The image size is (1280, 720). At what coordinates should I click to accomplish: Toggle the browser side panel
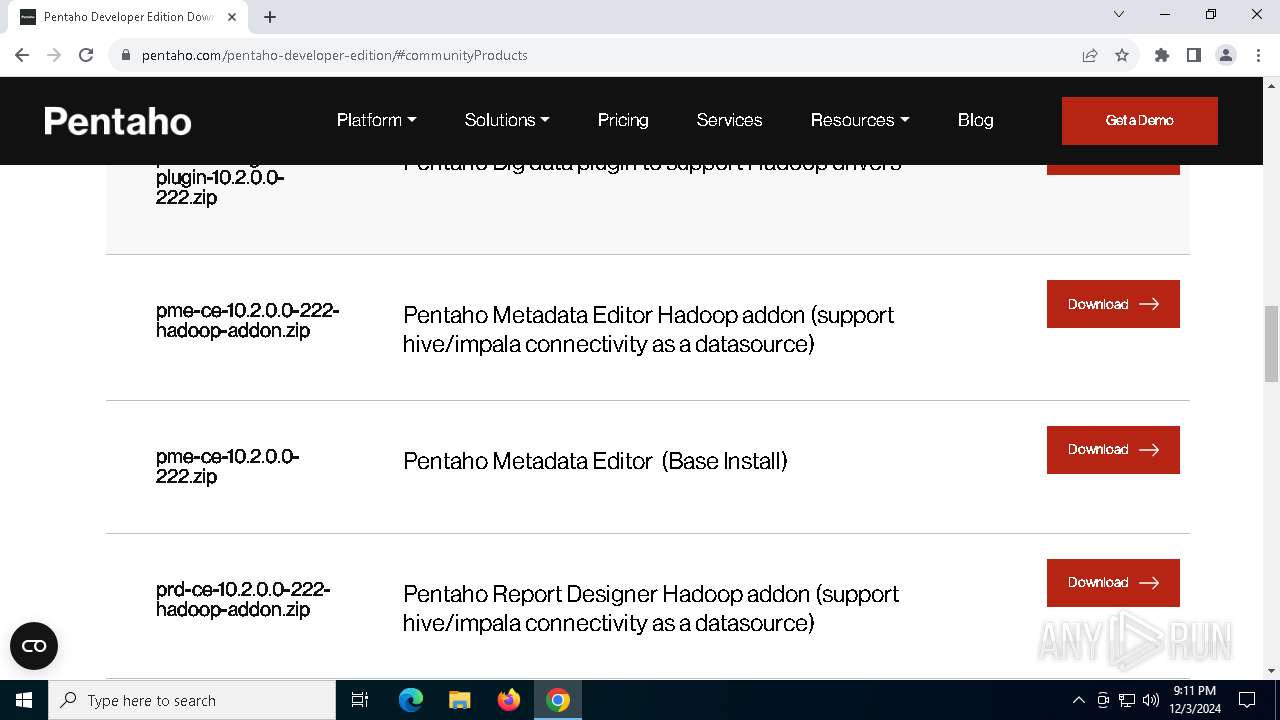point(1193,55)
